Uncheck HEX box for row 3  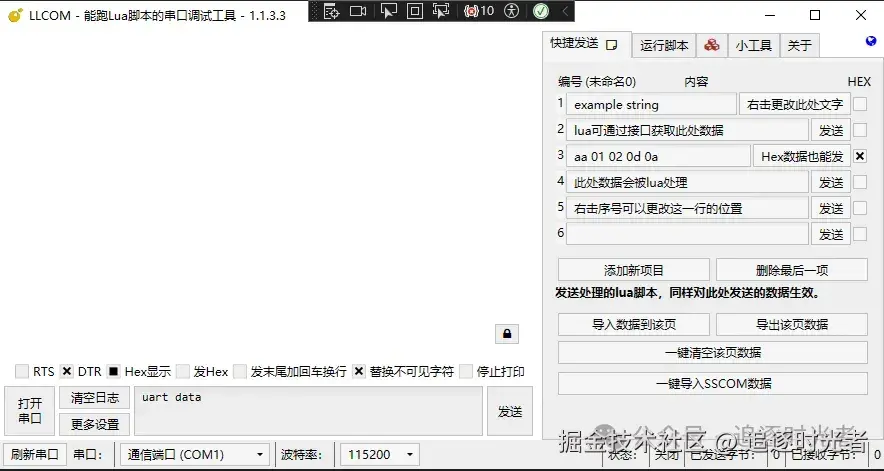coord(860,156)
